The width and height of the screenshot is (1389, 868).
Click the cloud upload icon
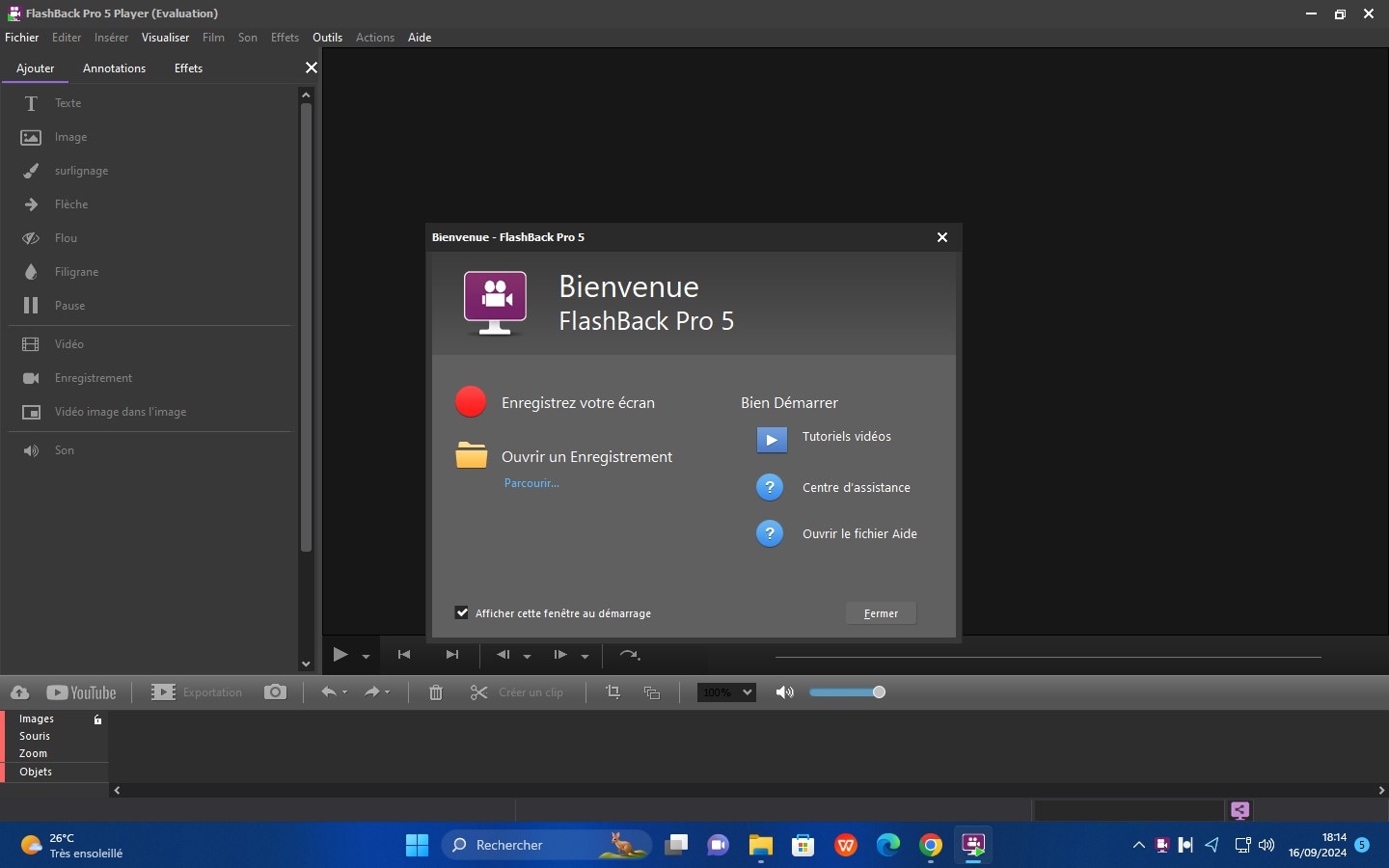coord(19,692)
